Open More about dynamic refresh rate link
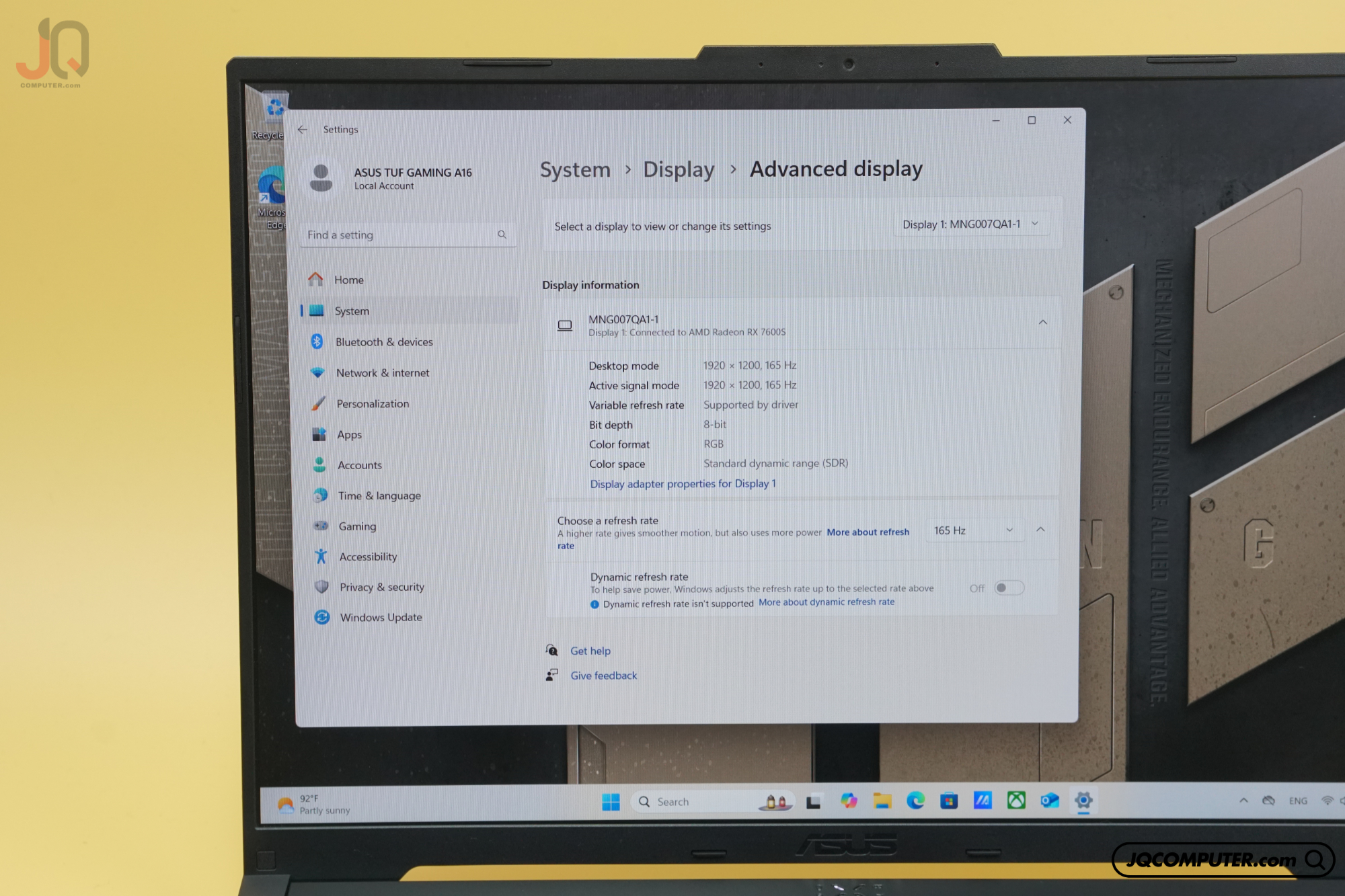 pos(827,602)
